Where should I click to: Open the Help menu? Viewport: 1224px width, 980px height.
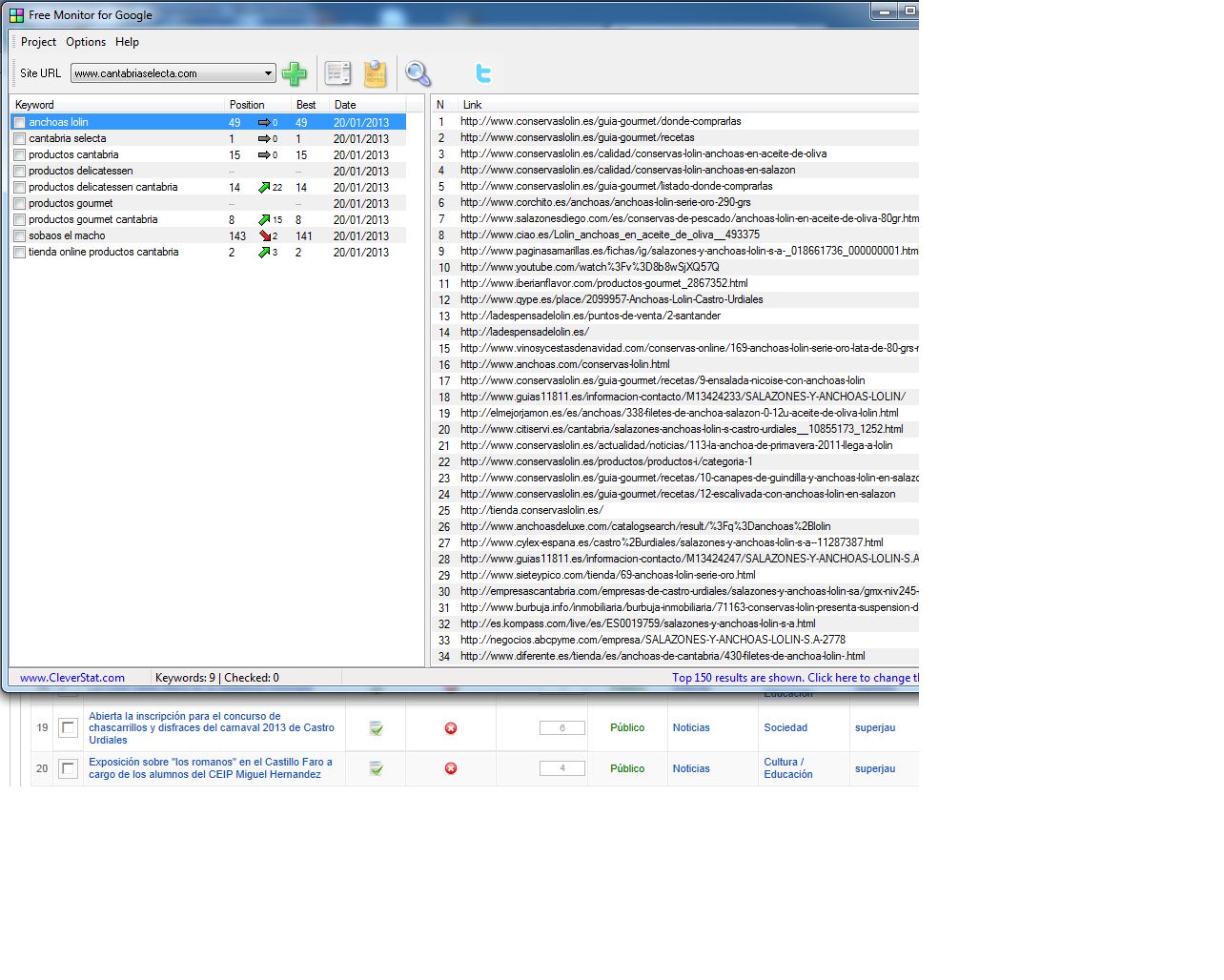tap(127, 42)
